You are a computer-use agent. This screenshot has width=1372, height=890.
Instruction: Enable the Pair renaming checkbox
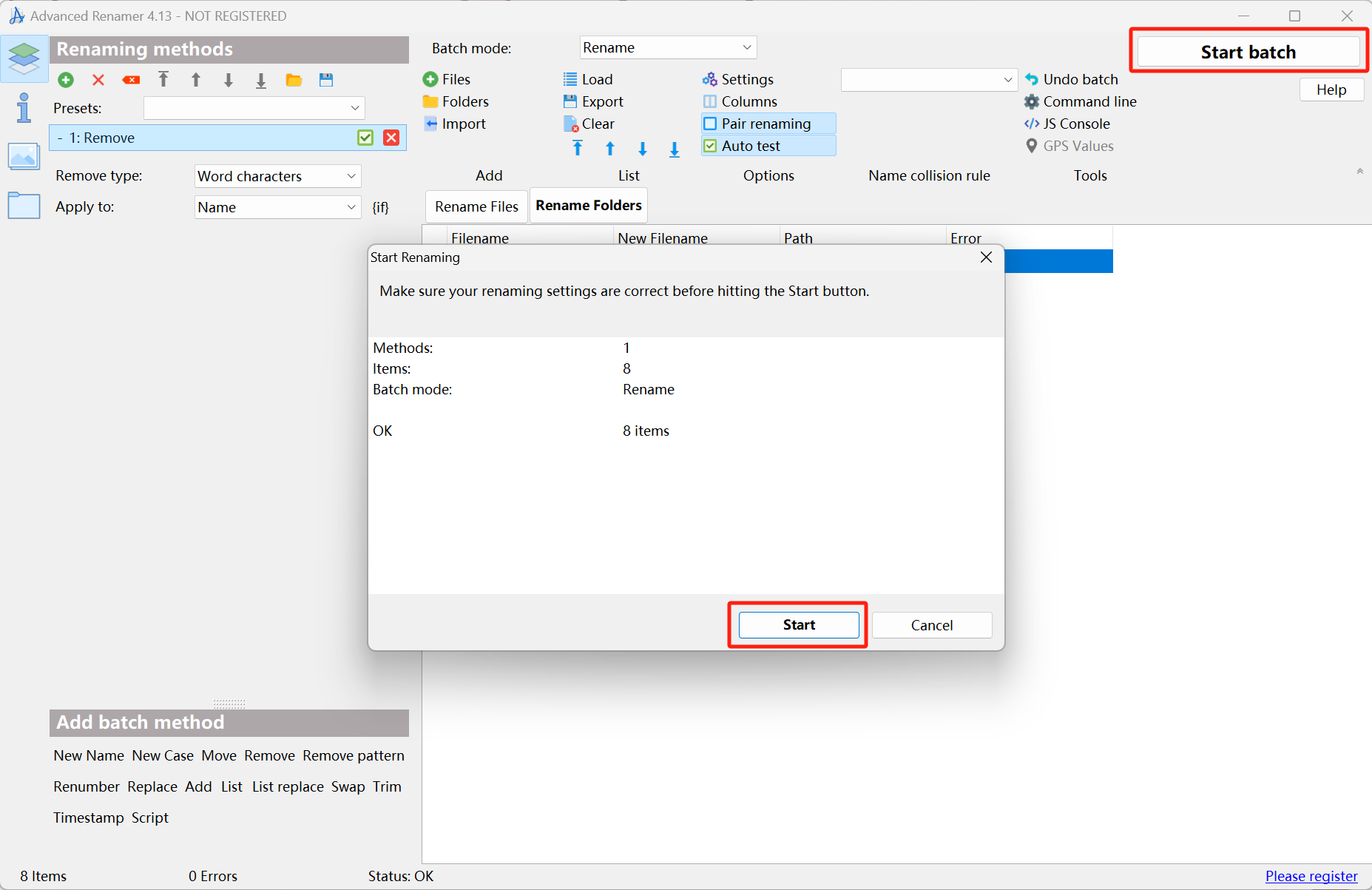click(x=710, y=124)
